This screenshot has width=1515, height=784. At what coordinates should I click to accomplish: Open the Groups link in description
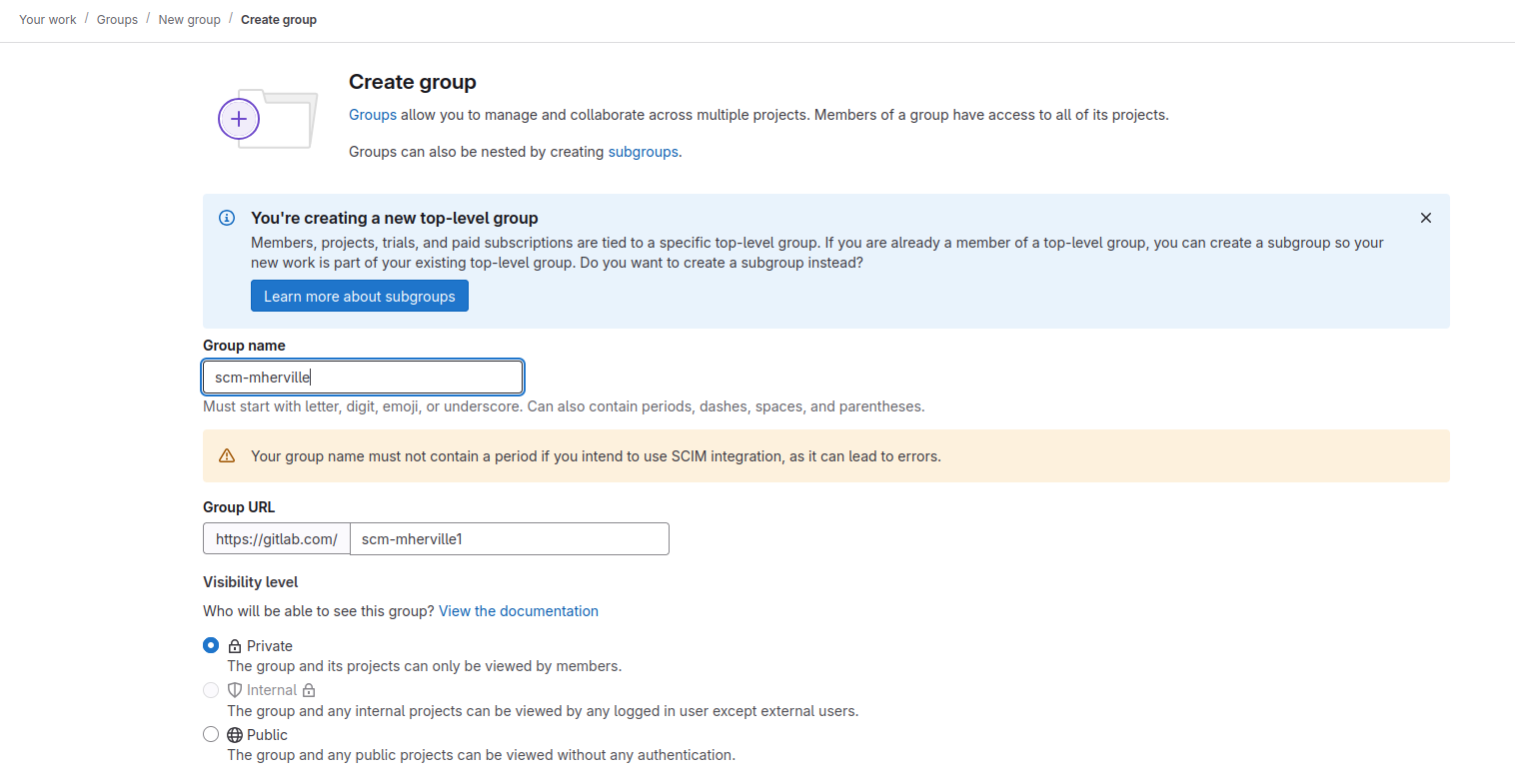tap(372, 115)
